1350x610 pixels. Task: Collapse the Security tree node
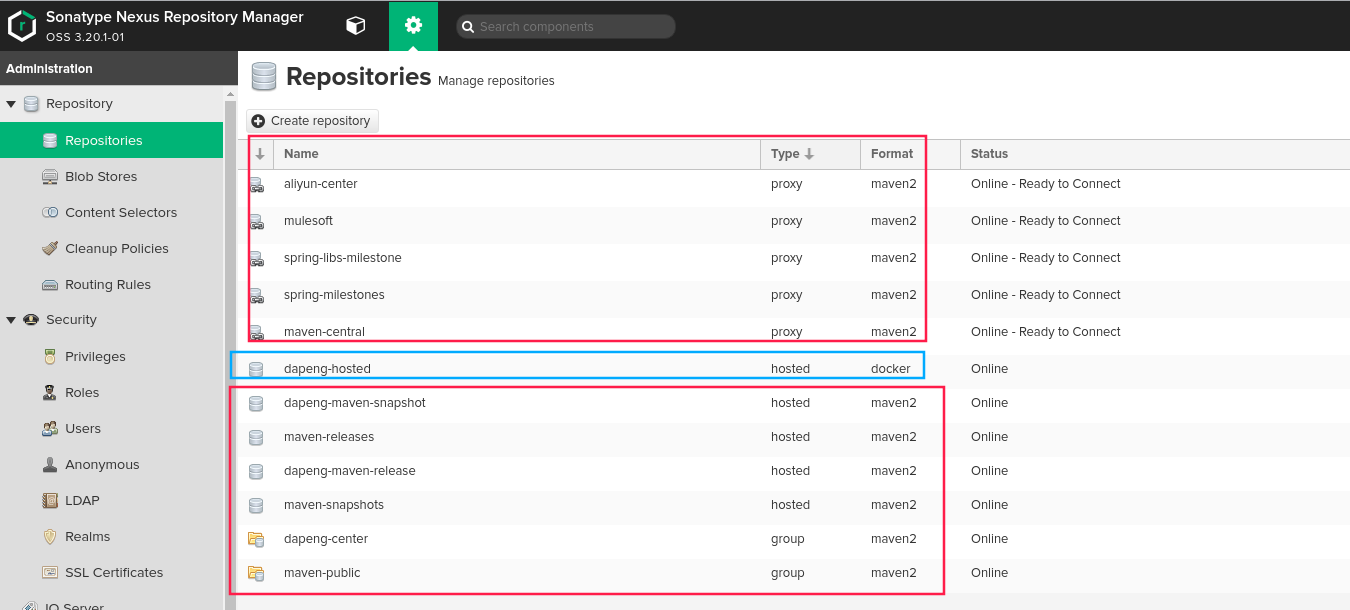11,320
